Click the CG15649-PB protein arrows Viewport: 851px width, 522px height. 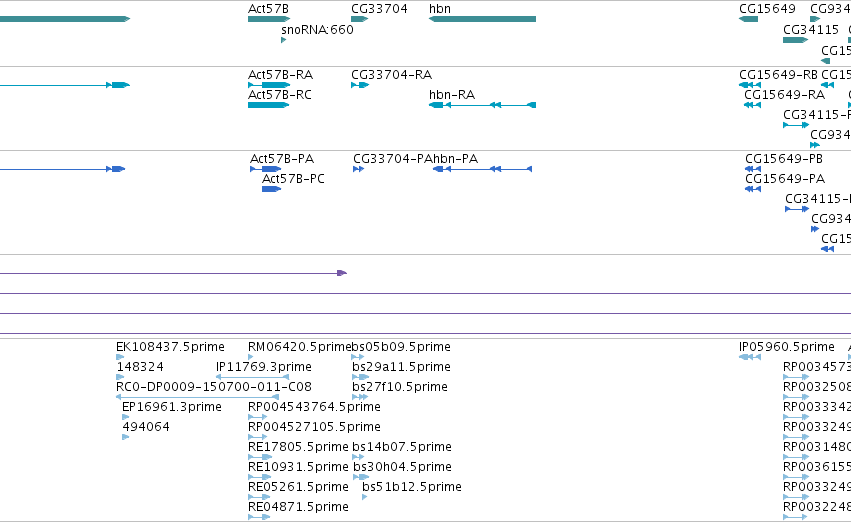click(x=753, y=169)
